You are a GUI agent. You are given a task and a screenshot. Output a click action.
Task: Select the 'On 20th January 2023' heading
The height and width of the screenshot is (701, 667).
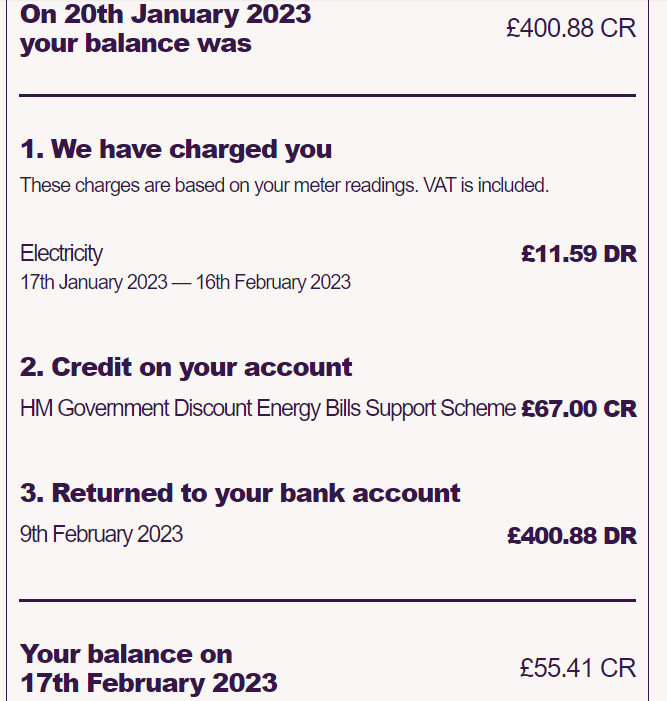coord(165,14)
